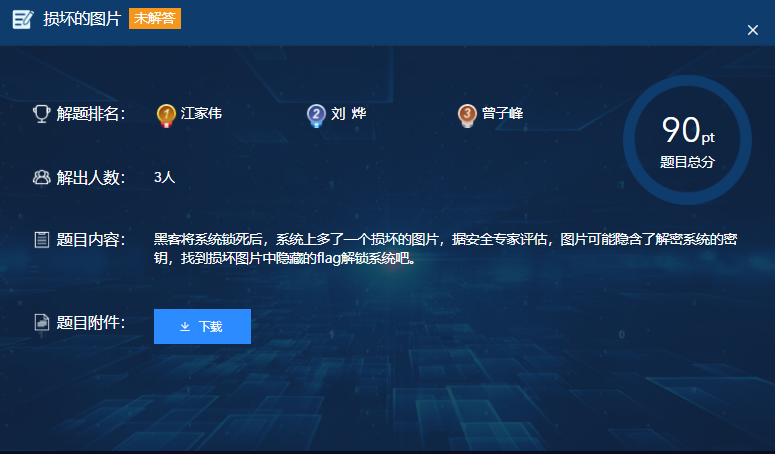Close the 损坏的图片 challenge dialog
The height and width of the screenshot is (454, 775).
tap(753, 30)
